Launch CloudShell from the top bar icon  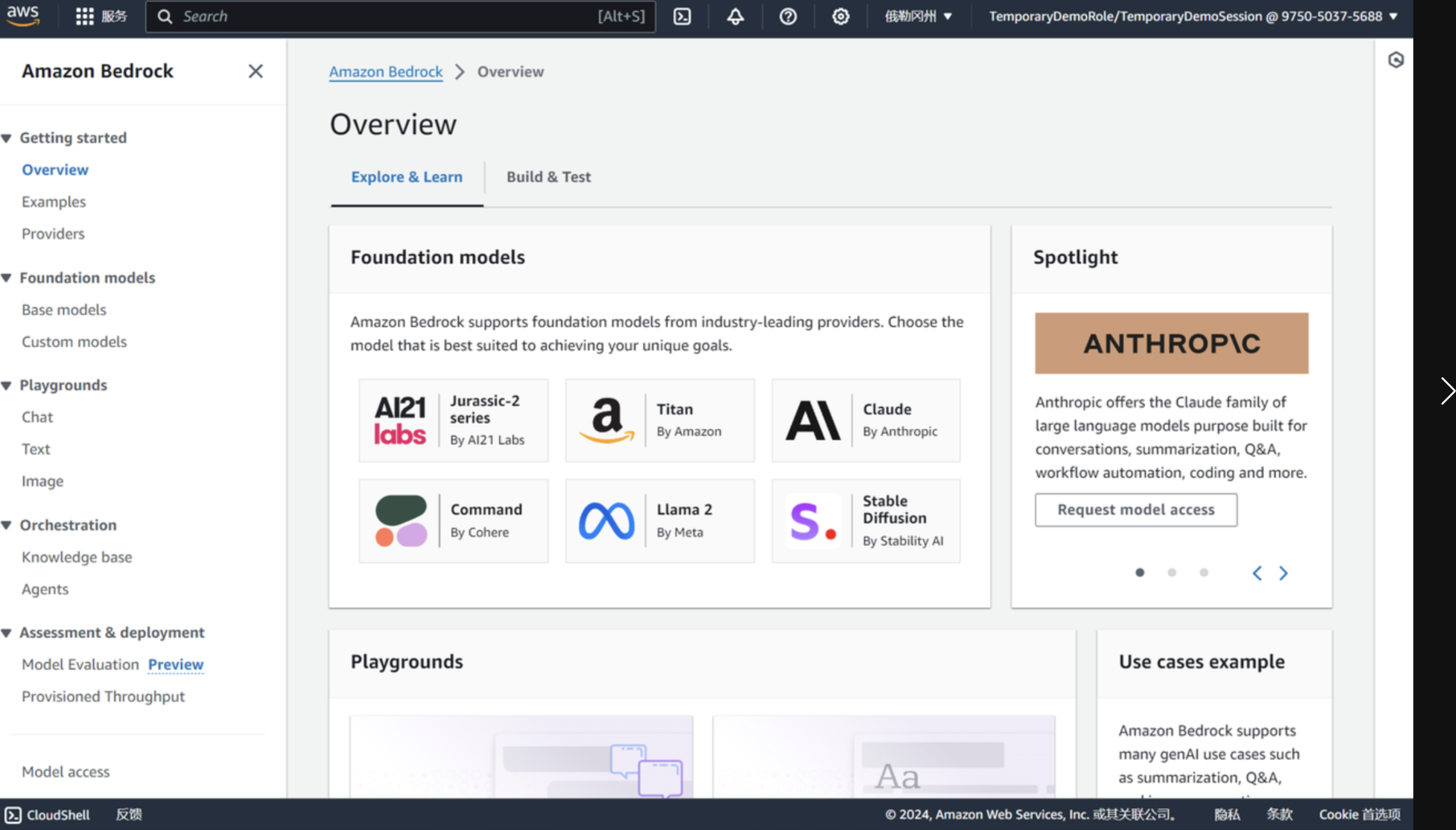pyautogui.click(x=682, y=16)
